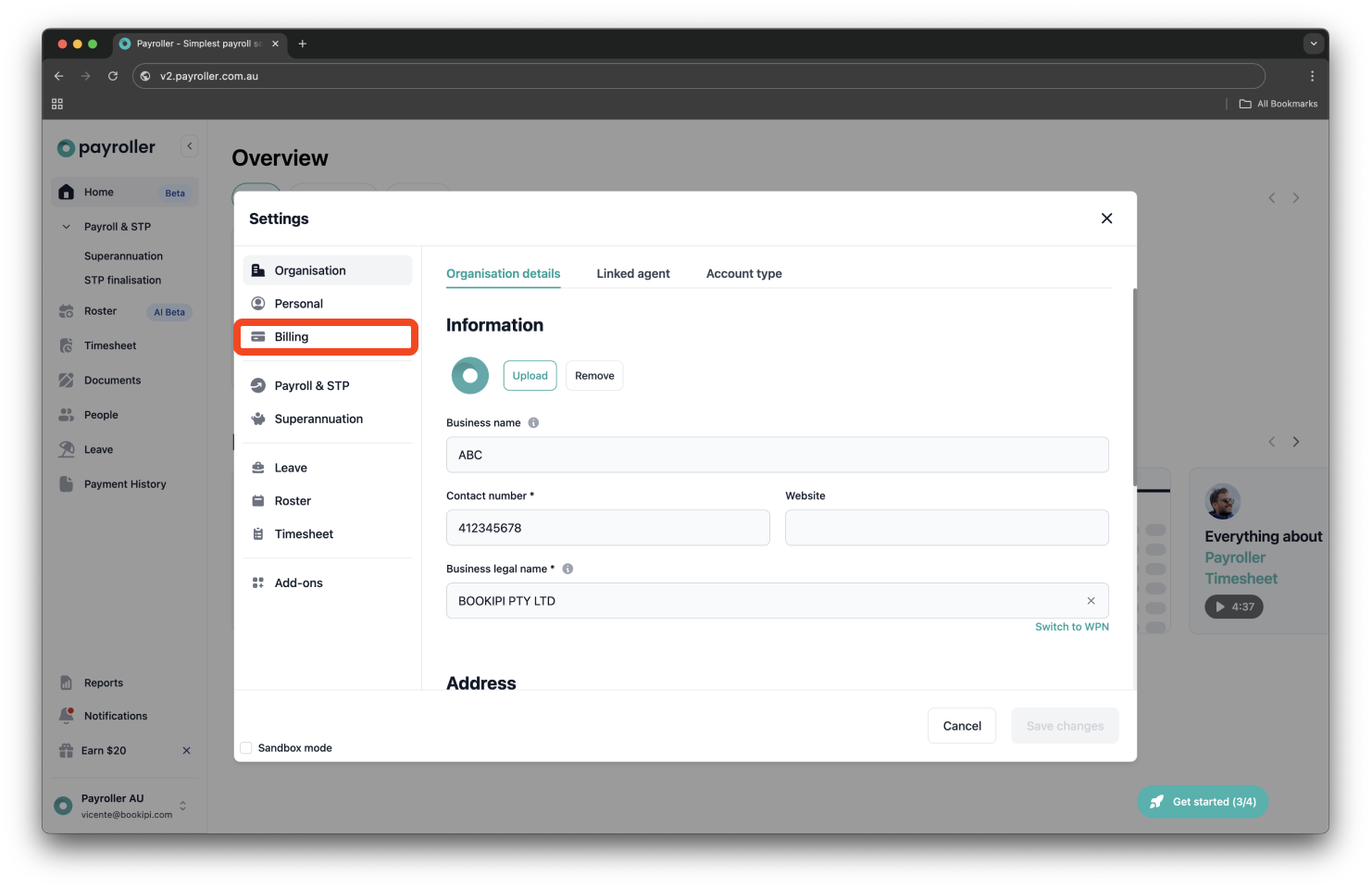Screen dimensions: 1372x889
Task: Switch to the Linked agent tab
Action: click(633, 273)
